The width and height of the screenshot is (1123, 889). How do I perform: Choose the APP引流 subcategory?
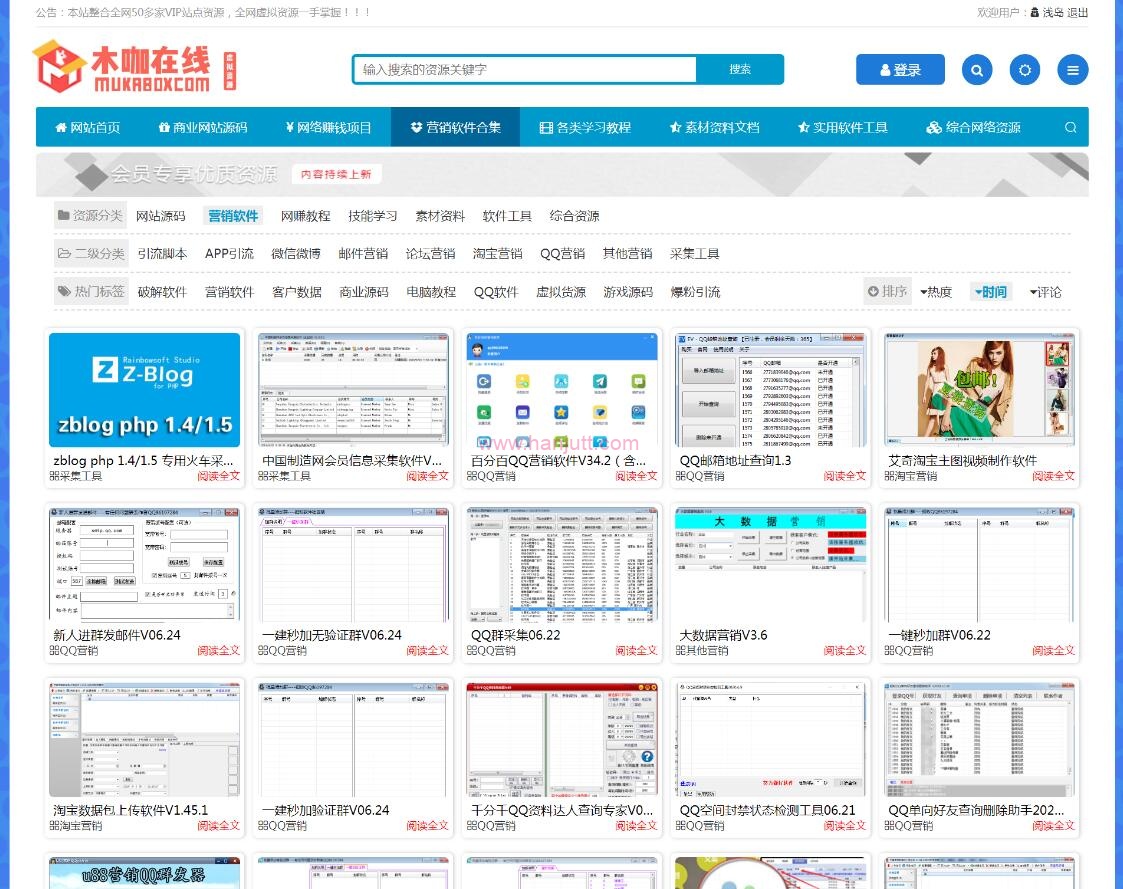pos(229,254)
